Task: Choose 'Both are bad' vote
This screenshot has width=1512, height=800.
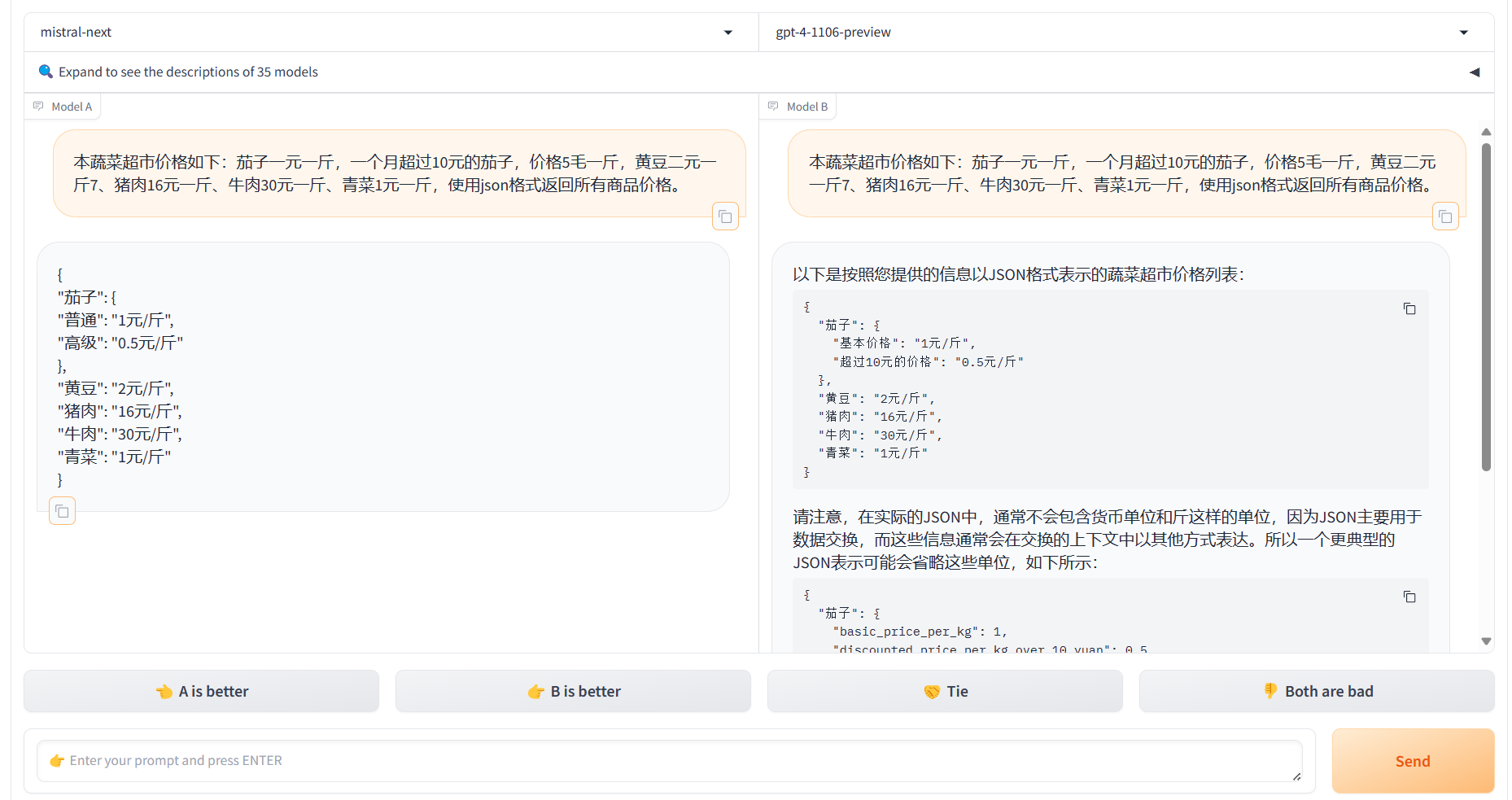Action: [1317, 691]
